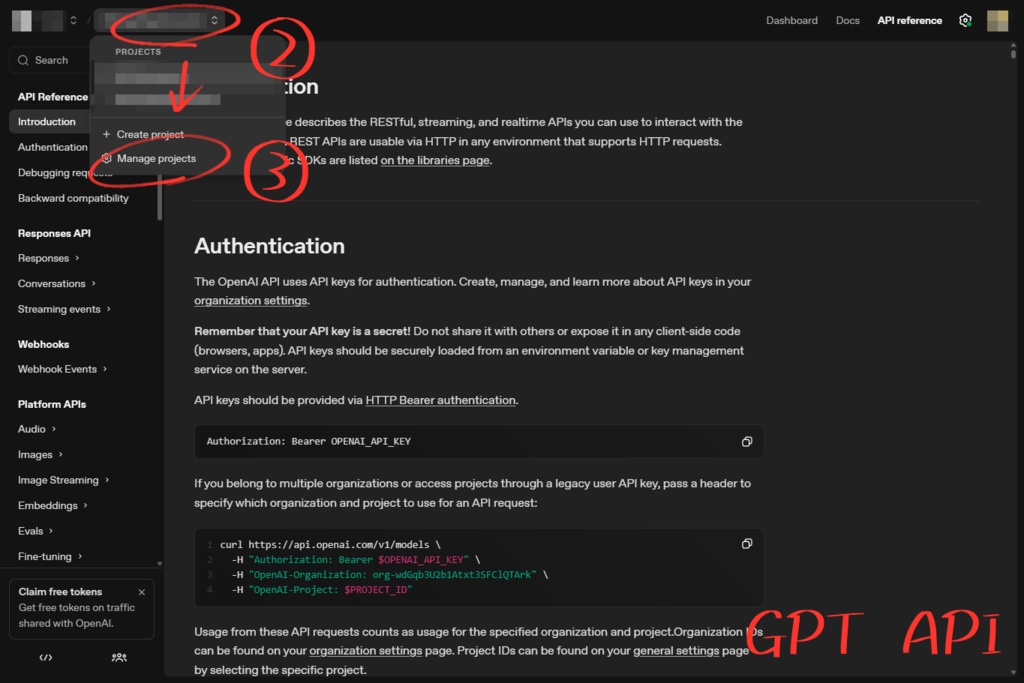Copy the curl models code snippet
The image size is (1024, 683).
pyautogui.click(x=746, y=544)
